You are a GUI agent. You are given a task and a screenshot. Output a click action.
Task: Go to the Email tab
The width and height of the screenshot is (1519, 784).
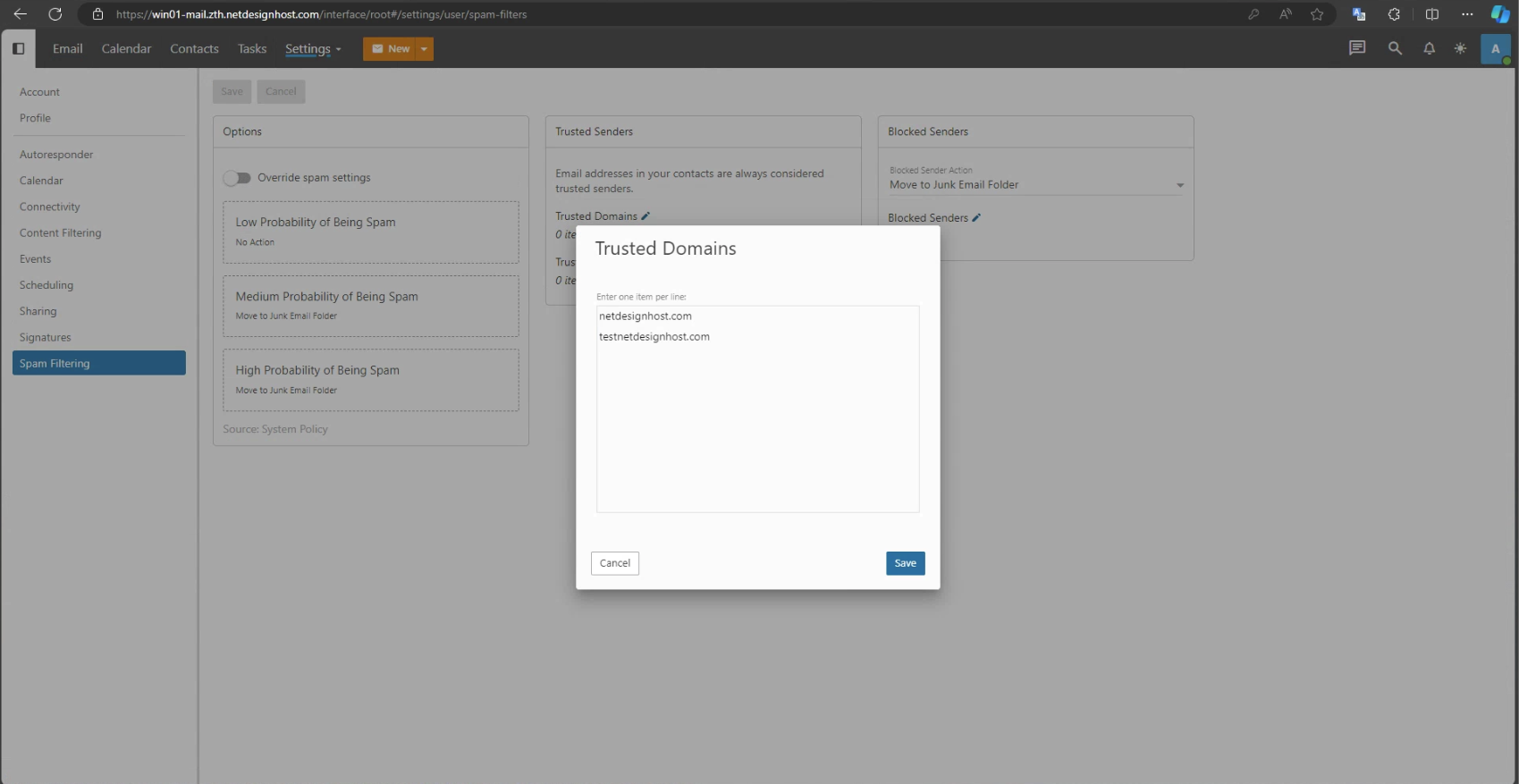pyautogui.click(x=67, y=48)
